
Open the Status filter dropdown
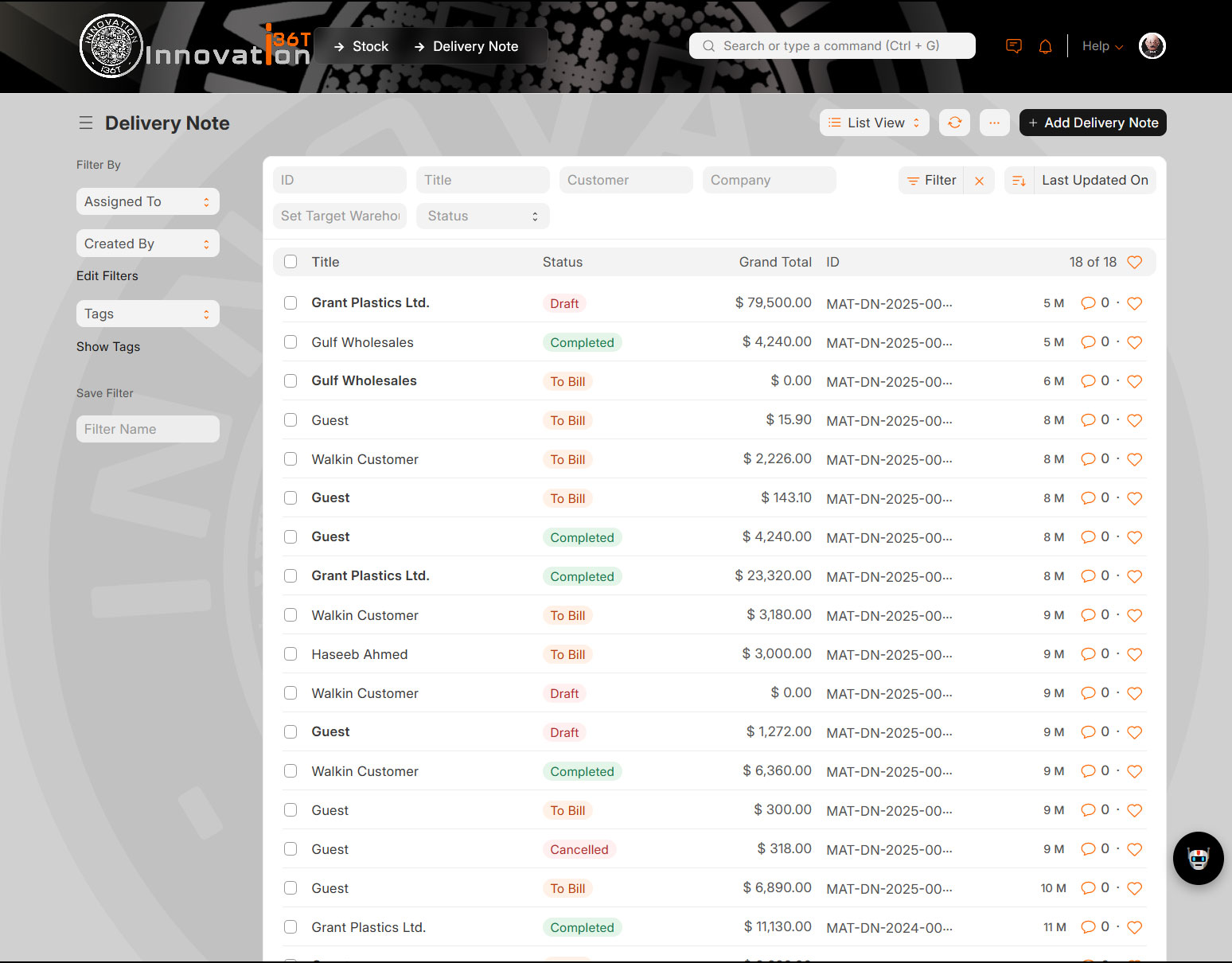(x=482, y=216)
